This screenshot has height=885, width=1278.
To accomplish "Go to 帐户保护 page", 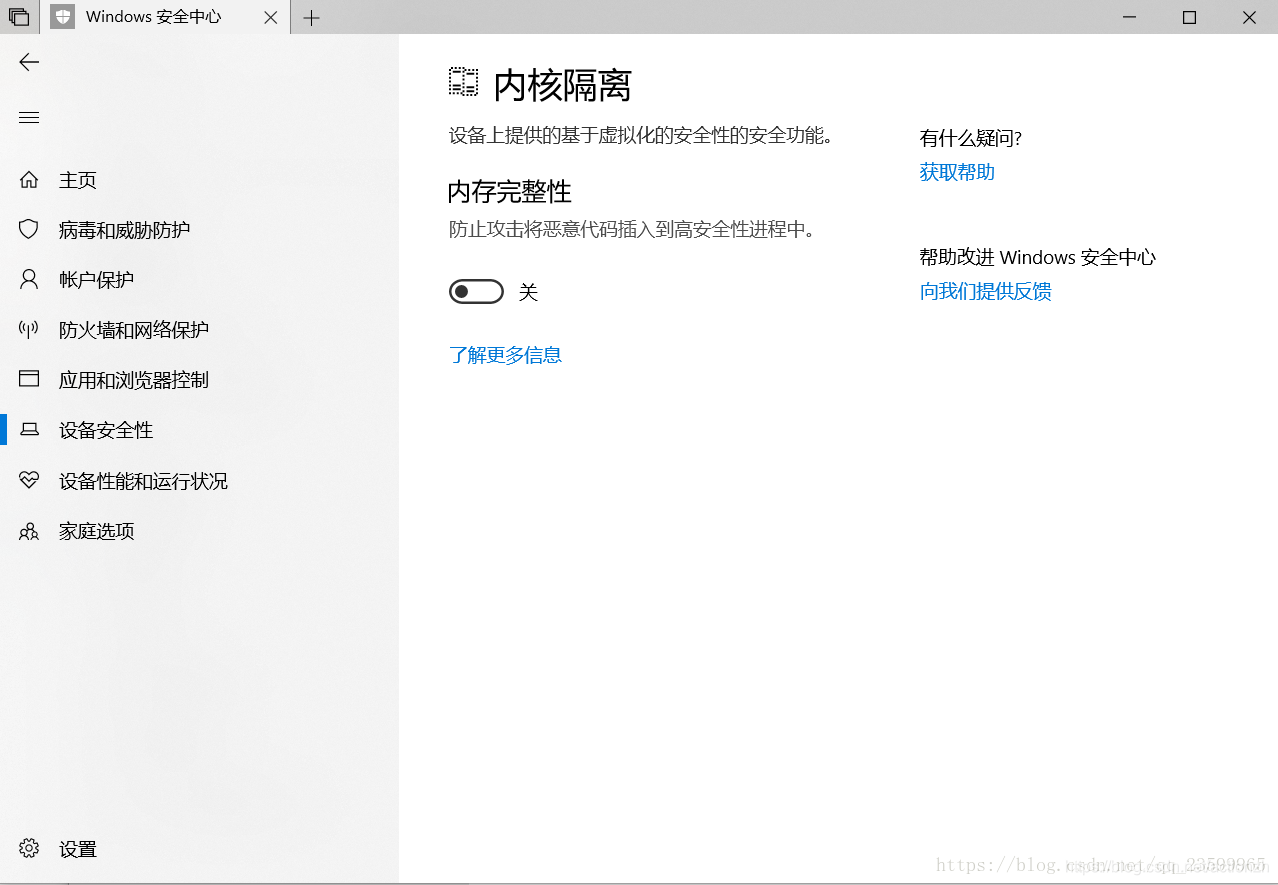I will click(x=96, y=280).
